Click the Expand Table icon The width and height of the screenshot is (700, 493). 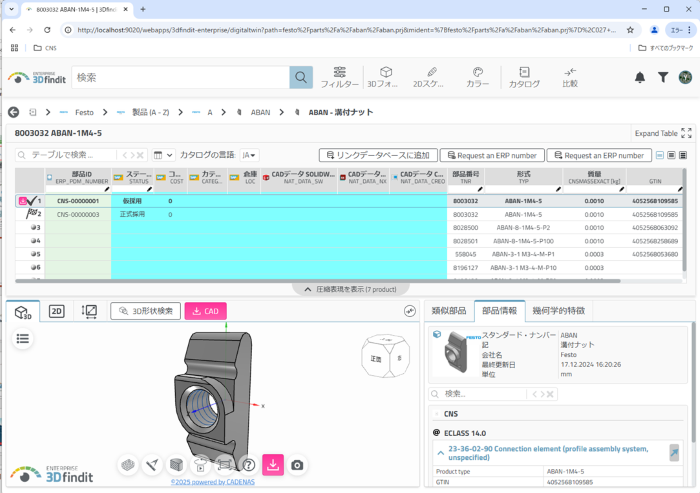click(x=686, y=133)
